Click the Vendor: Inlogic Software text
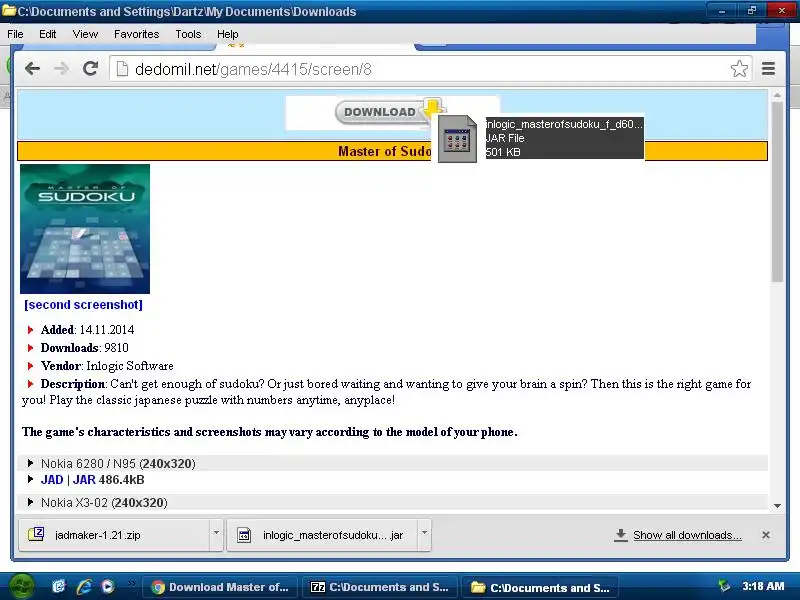Screen dimensions: 800x600 tap(107, 366)
